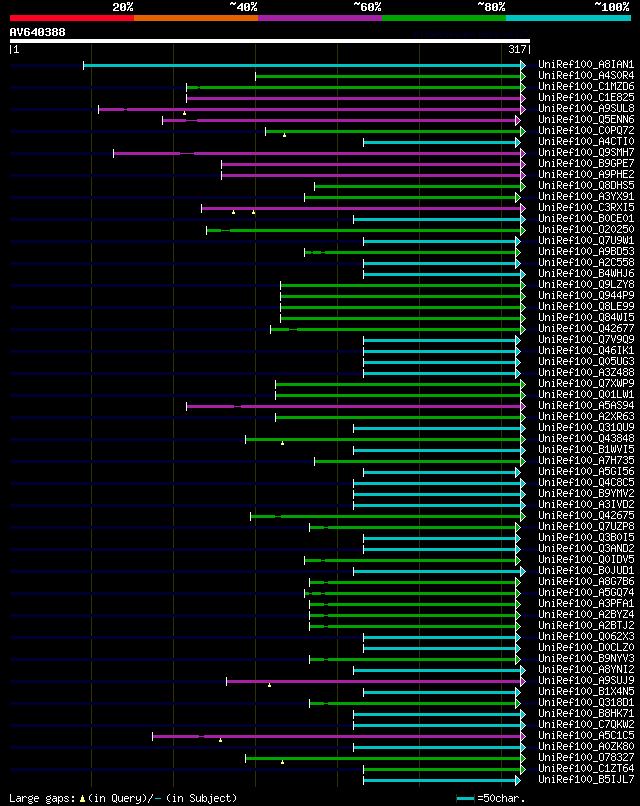Select the UniRef100_Q0IDV5 label text
The image size is (640, 806).
586,559
